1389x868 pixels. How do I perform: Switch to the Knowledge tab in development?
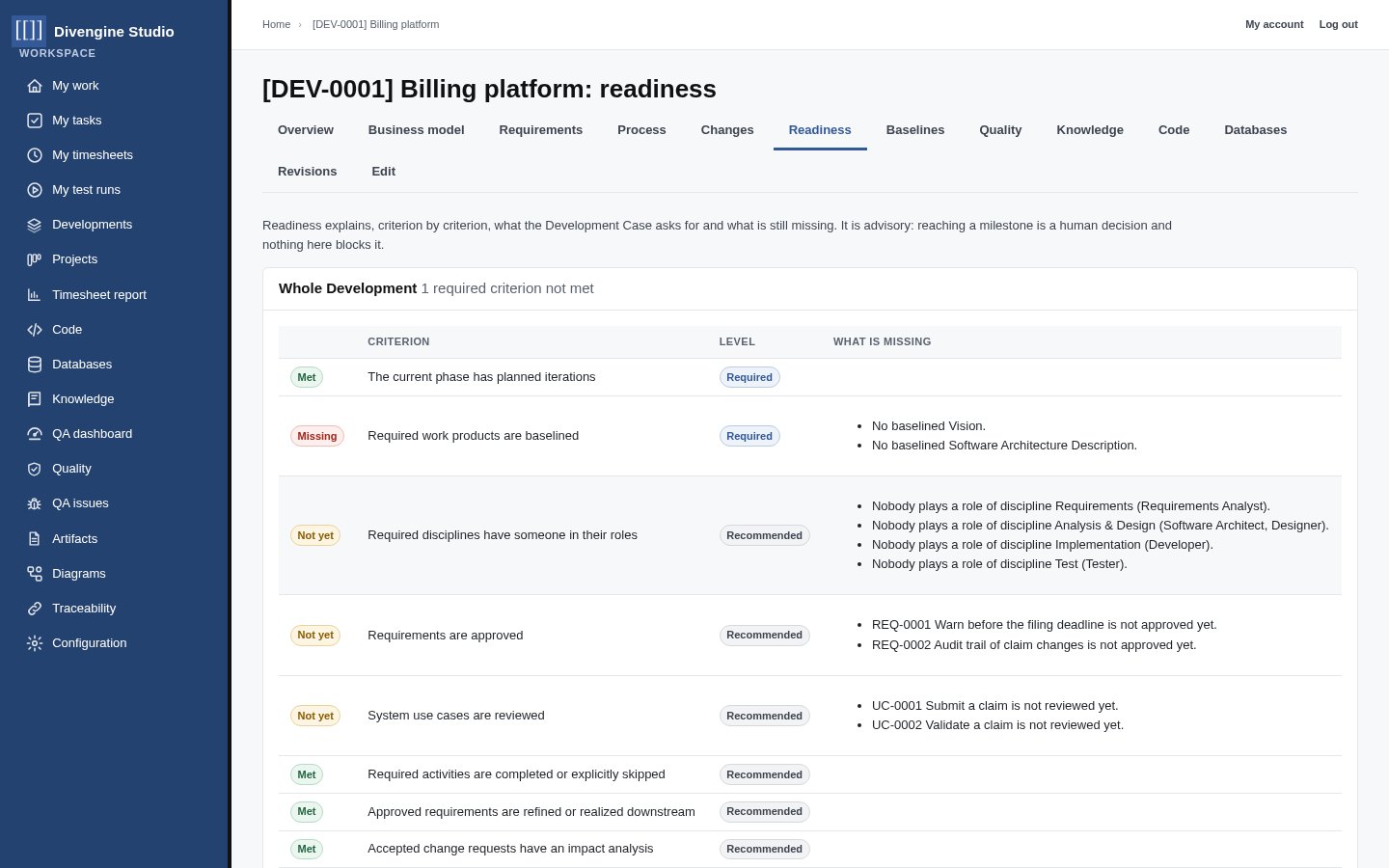tap(1090, 130)
